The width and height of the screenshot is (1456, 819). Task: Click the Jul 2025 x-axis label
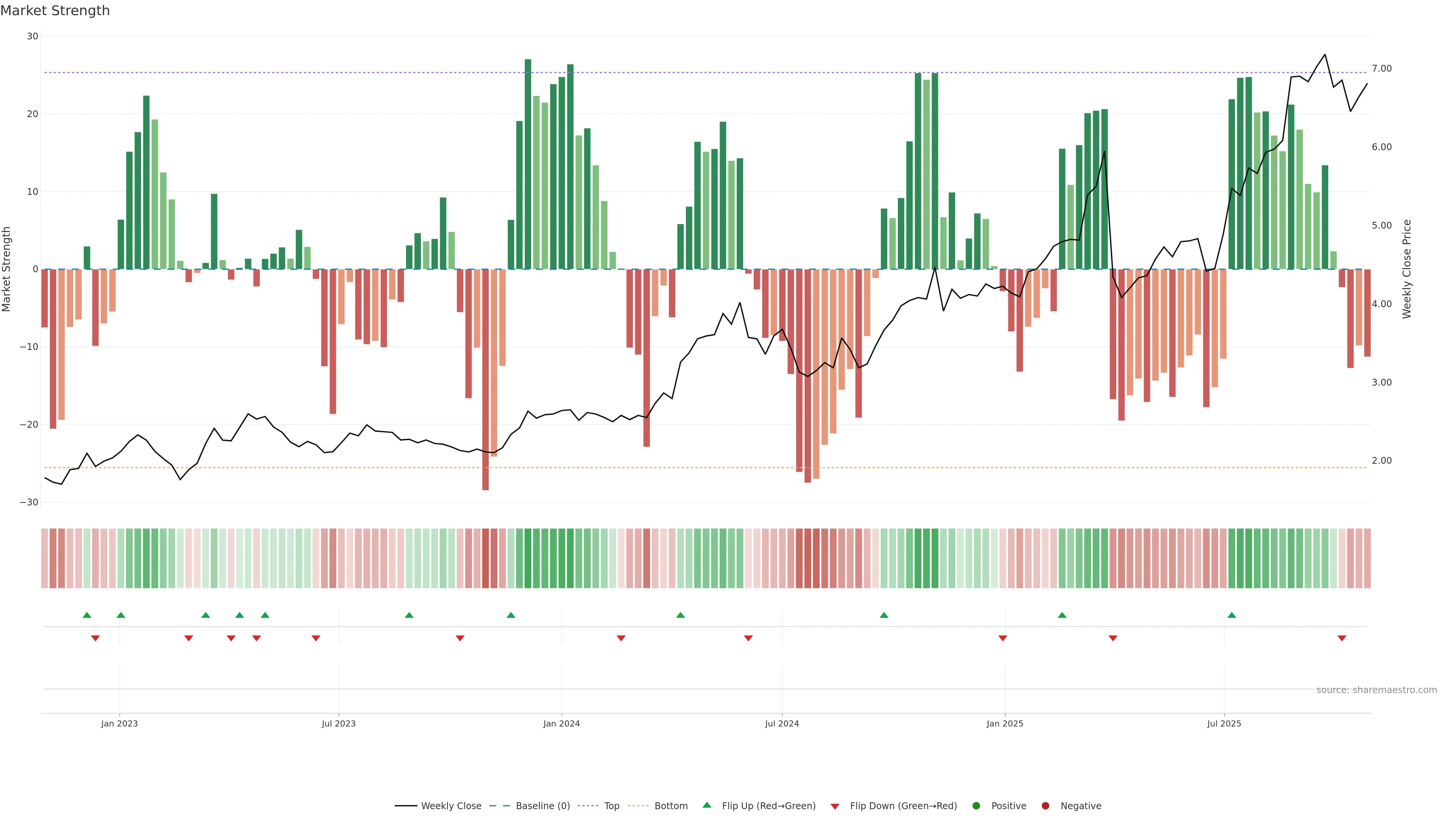pyautogui.click(x=1224, y=723)
